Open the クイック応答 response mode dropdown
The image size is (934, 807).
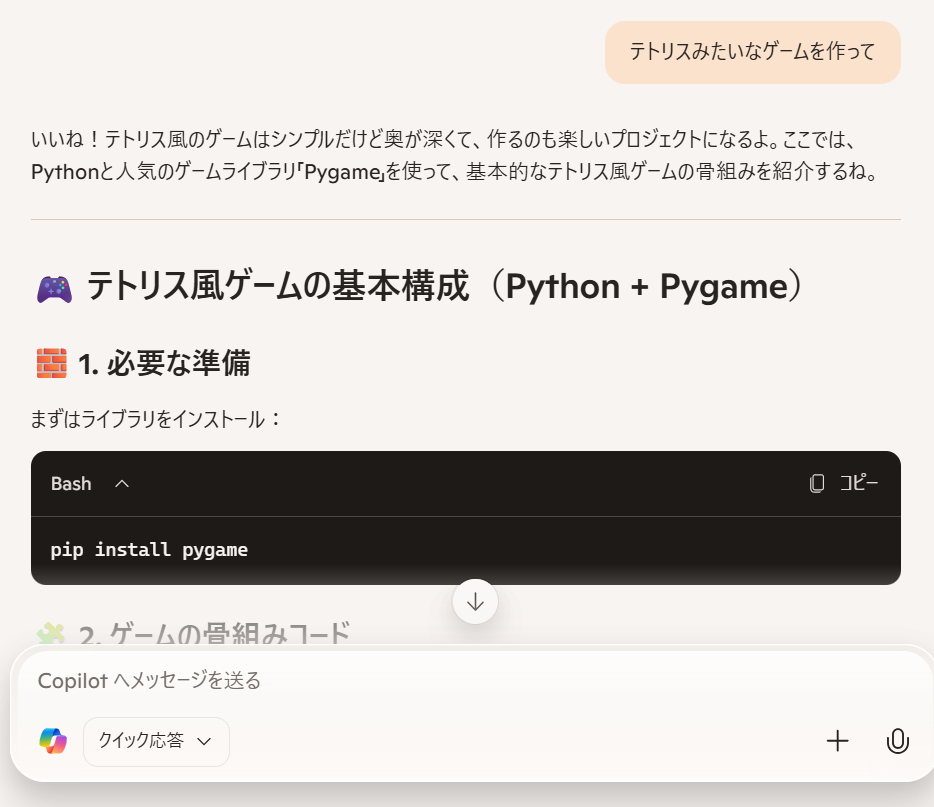[156, 741]
